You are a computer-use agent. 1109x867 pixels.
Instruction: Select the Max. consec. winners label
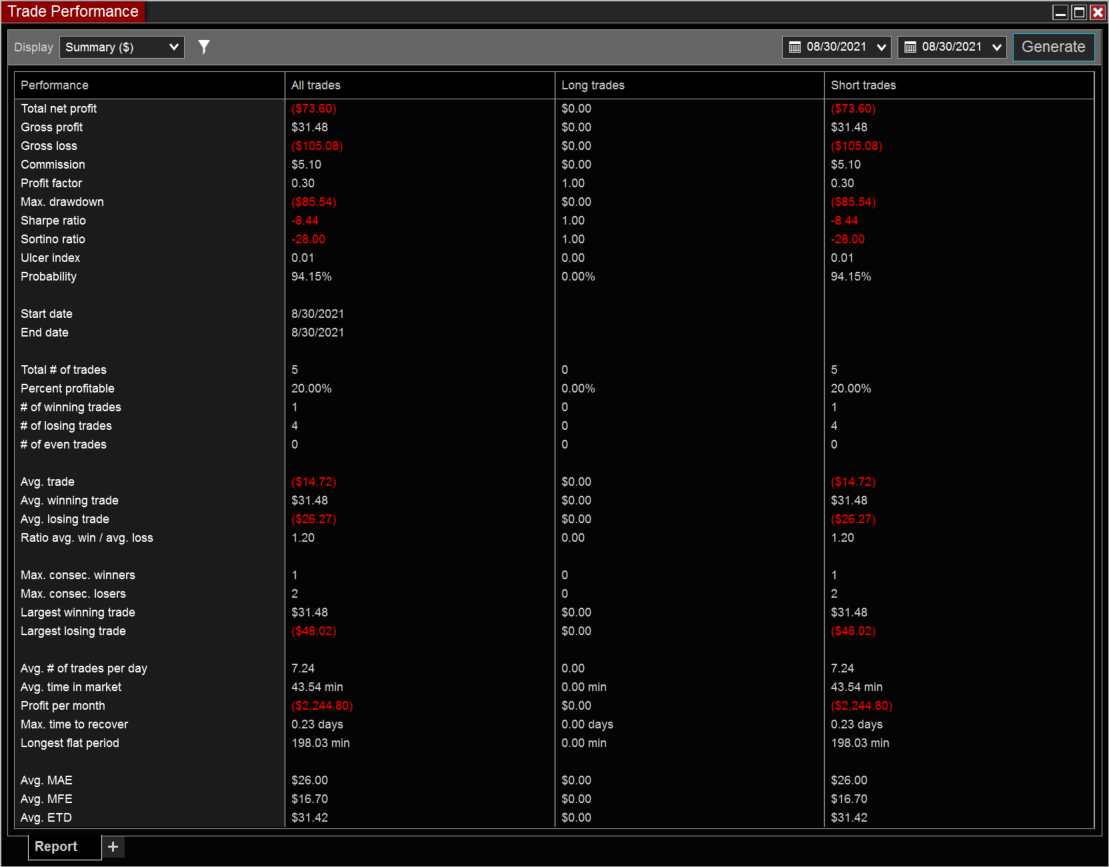(x=78, y=575)
